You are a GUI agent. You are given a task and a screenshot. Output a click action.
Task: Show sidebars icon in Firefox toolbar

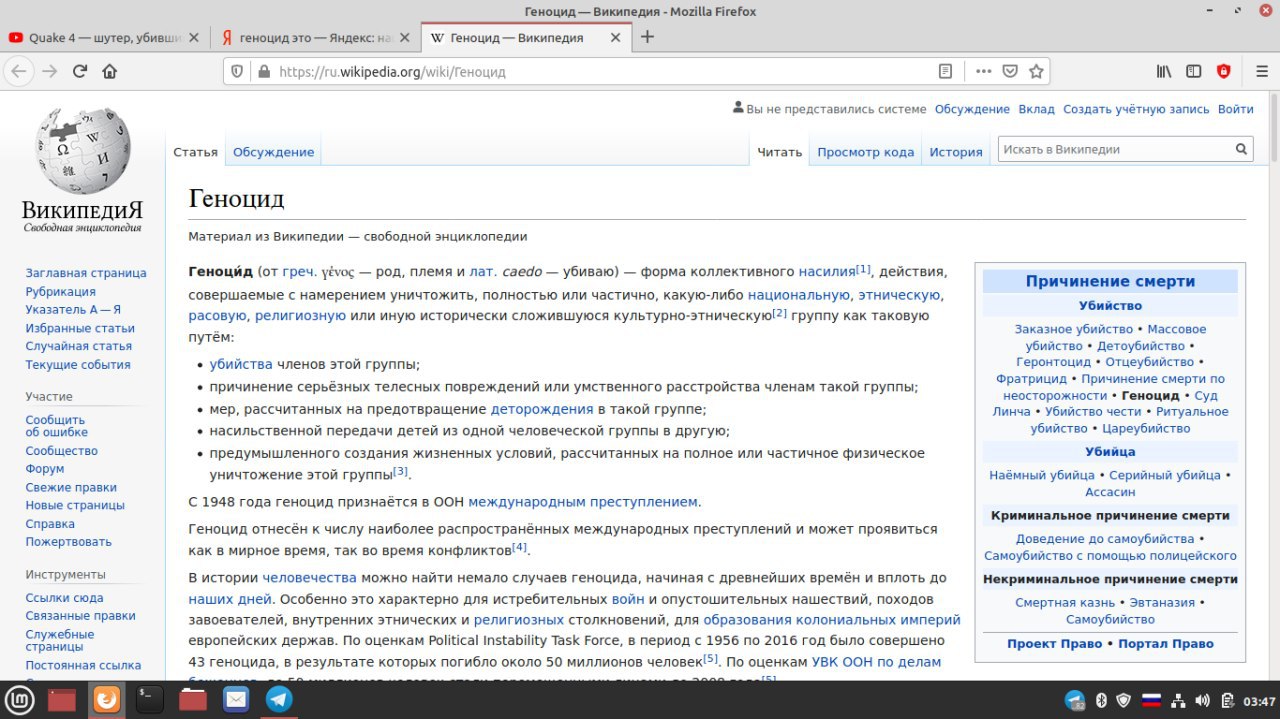(x=1193, y=71)
